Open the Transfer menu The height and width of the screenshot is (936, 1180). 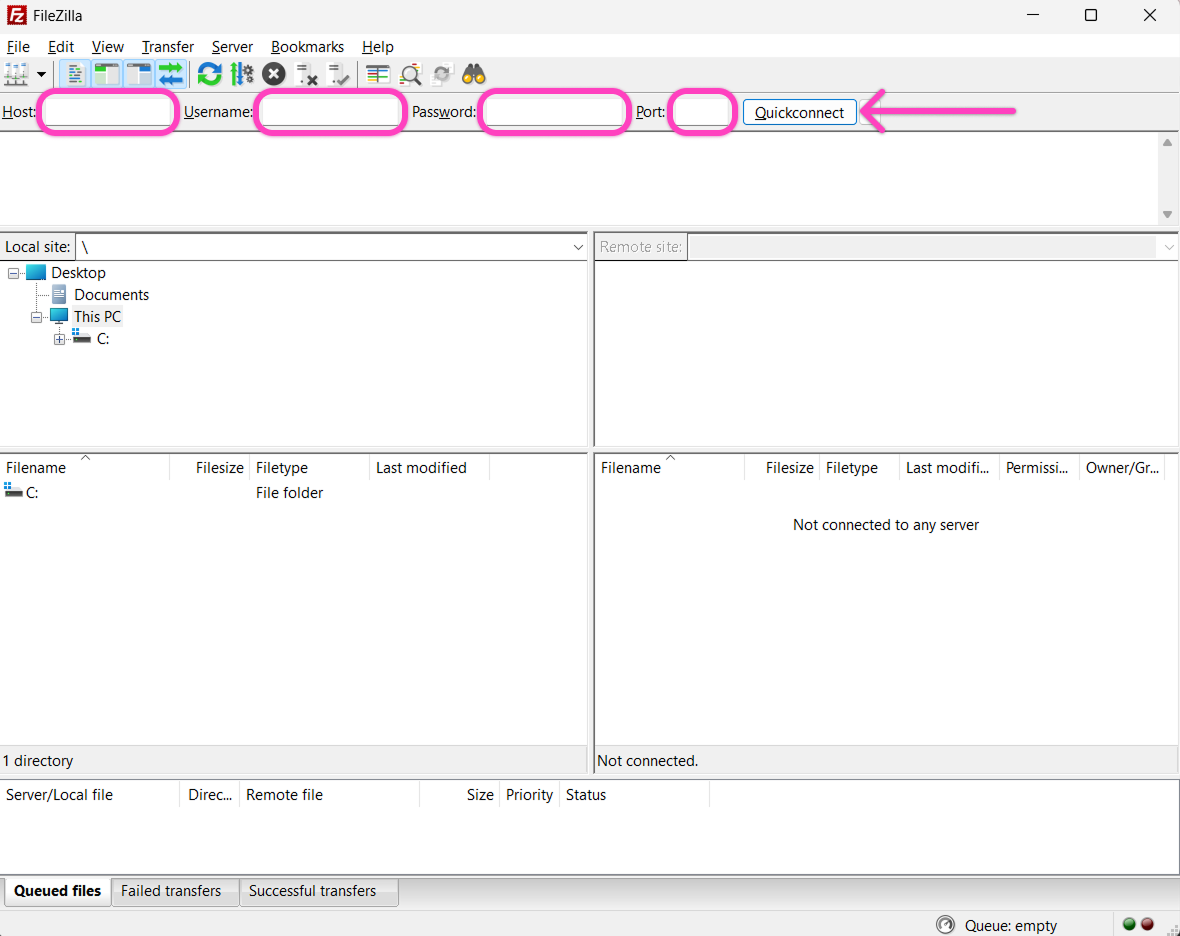click(x=168, y=47)
